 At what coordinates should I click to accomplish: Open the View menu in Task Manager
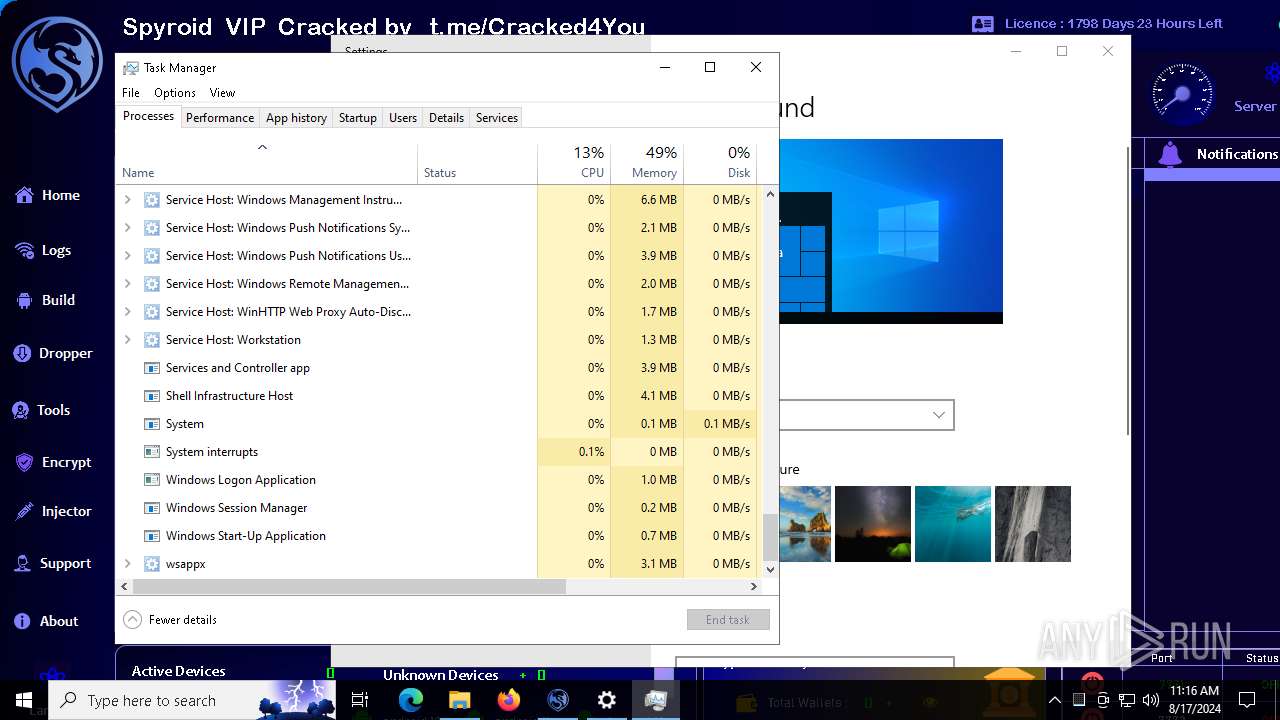[x=222, y=93]
